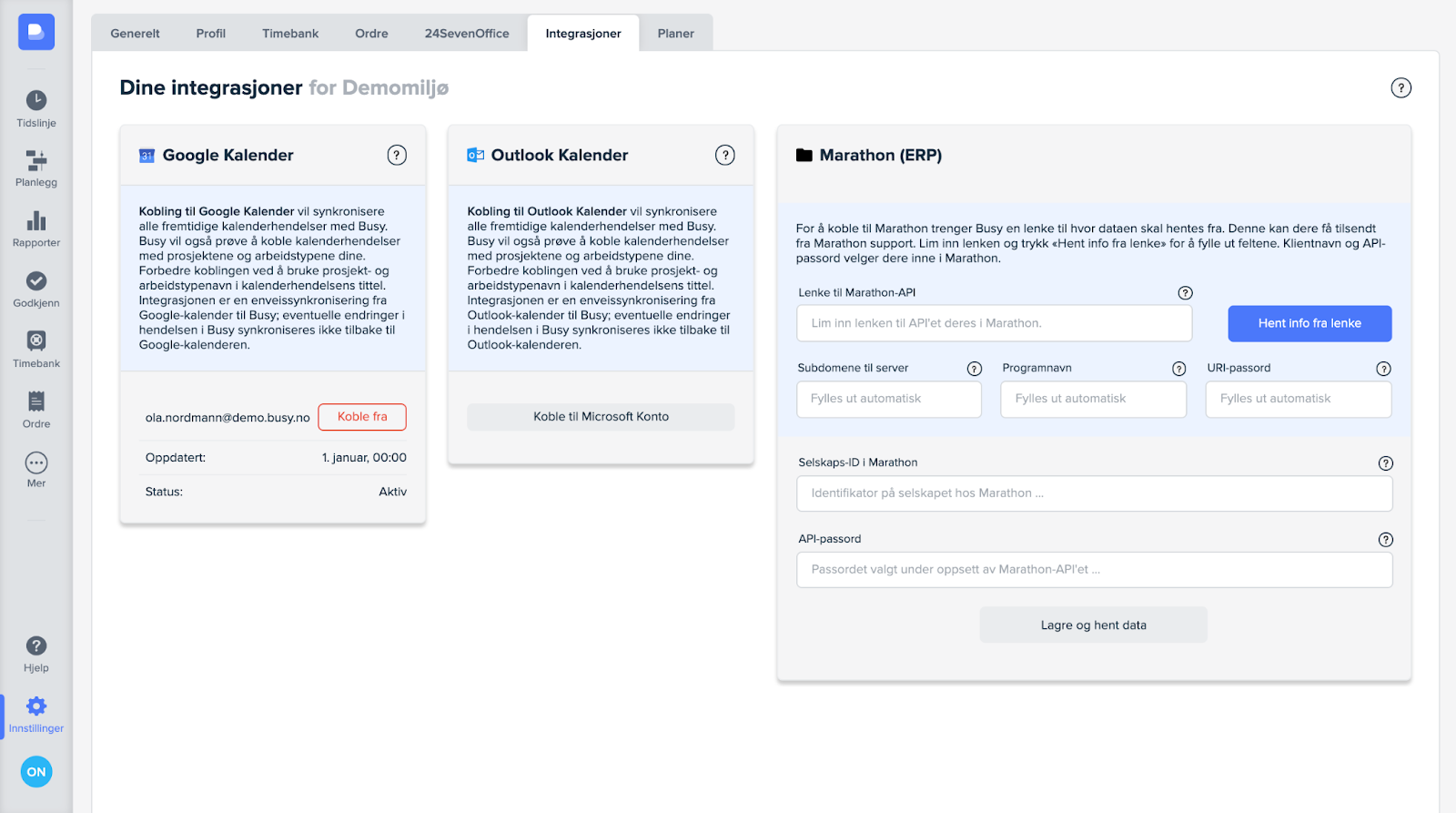The height and width of the screenshot is (813, 1456).
Task: Switch to the 24SevenOffice tab
Action: [x=467, y=34]
